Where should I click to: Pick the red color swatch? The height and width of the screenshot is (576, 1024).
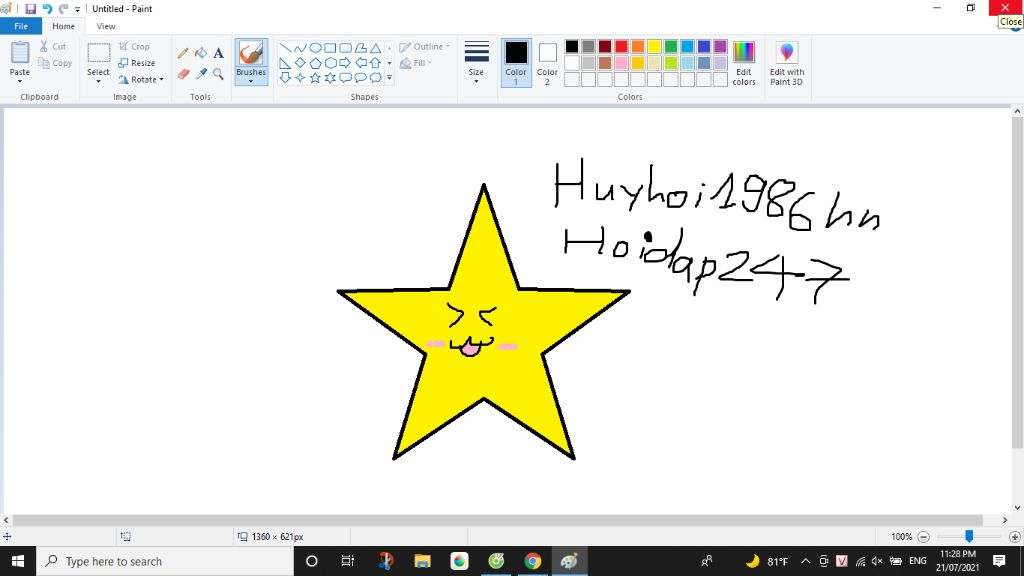click(x=621, y=46)
